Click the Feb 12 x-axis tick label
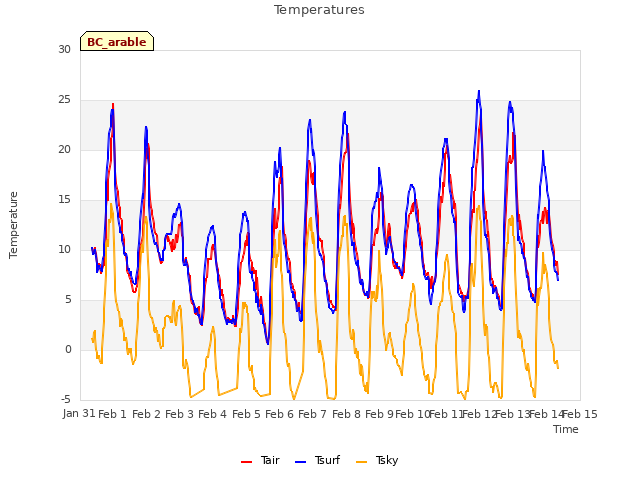The height and width of the screenshot is (480, 640). 479,414
